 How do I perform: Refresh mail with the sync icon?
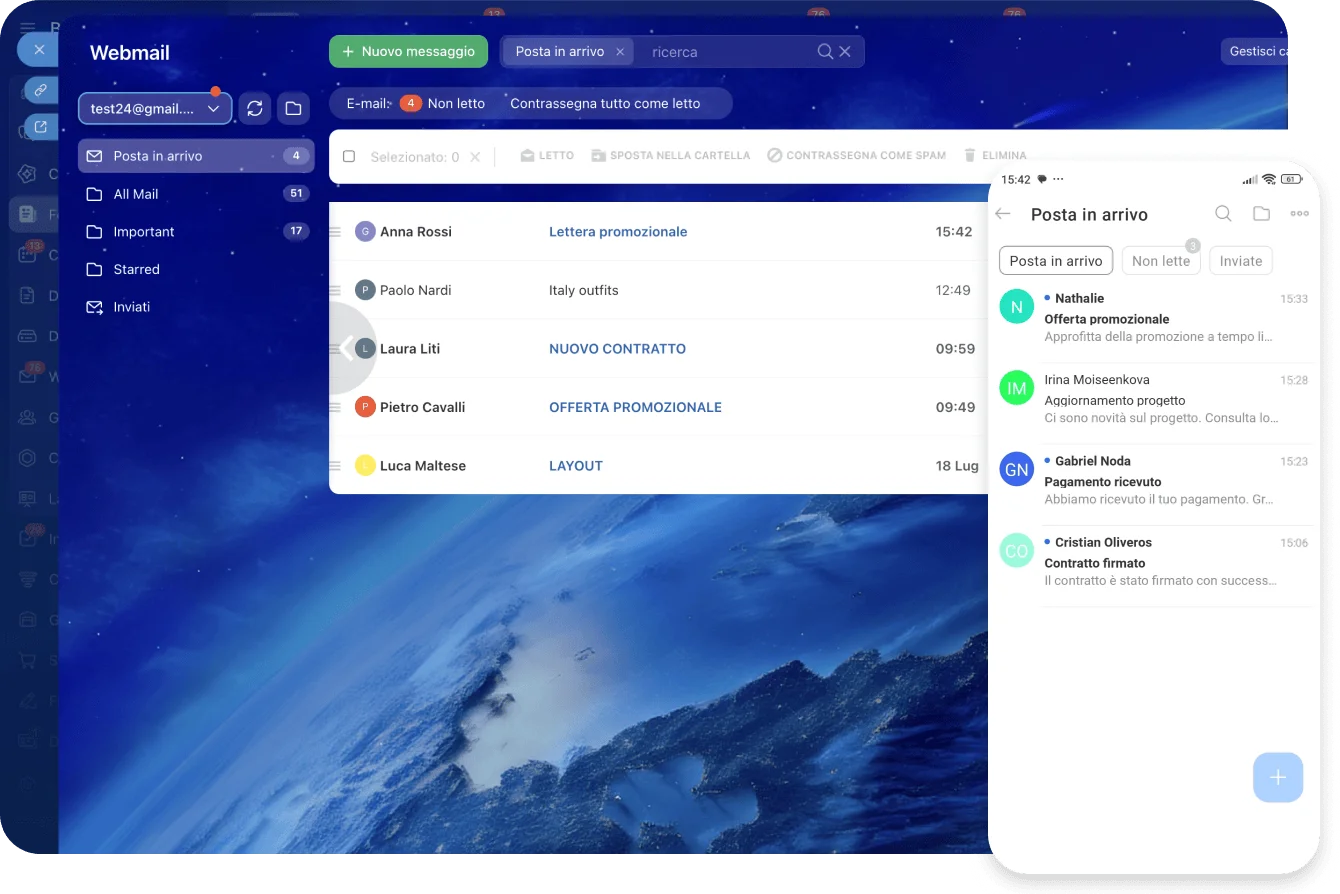pos(255,108)
